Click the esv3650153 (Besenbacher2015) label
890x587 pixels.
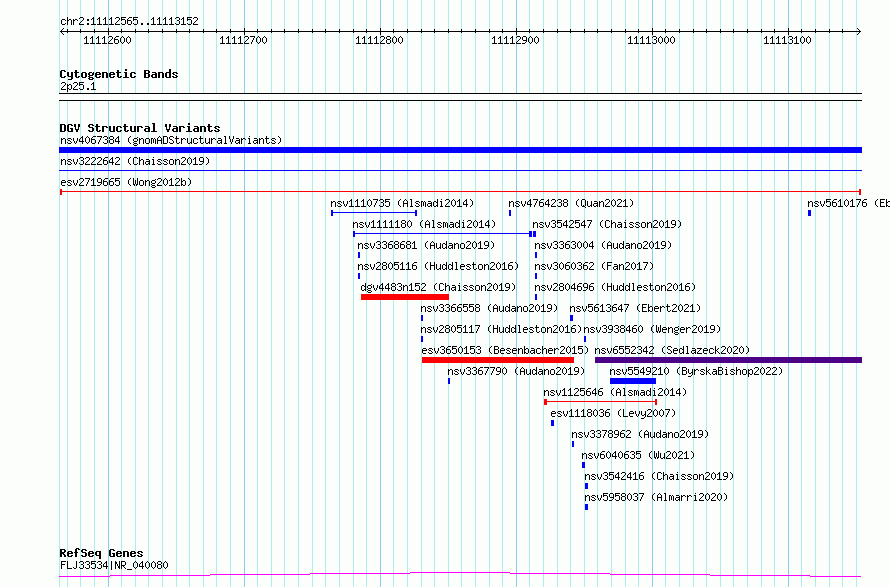(505, 350)
